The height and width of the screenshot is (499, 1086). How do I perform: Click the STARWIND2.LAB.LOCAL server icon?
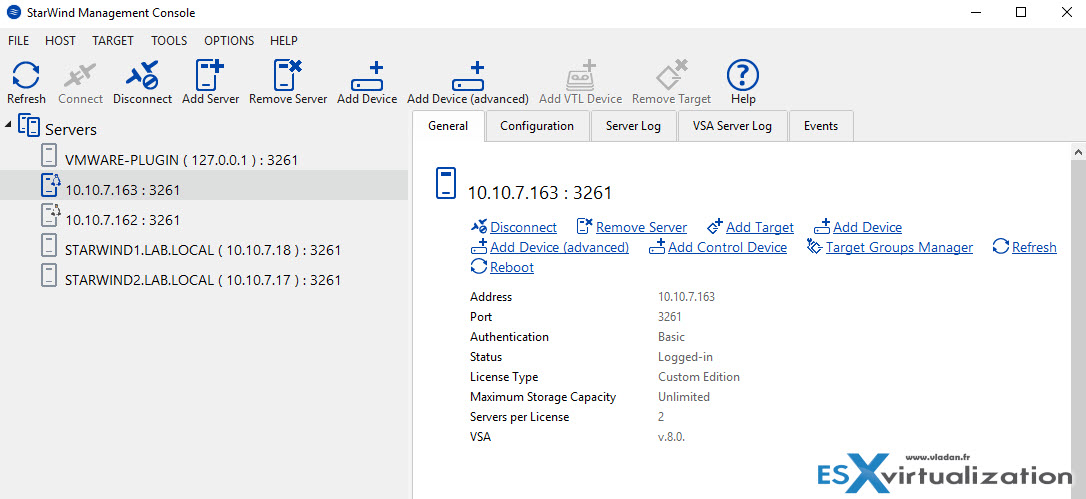[48, 277]
